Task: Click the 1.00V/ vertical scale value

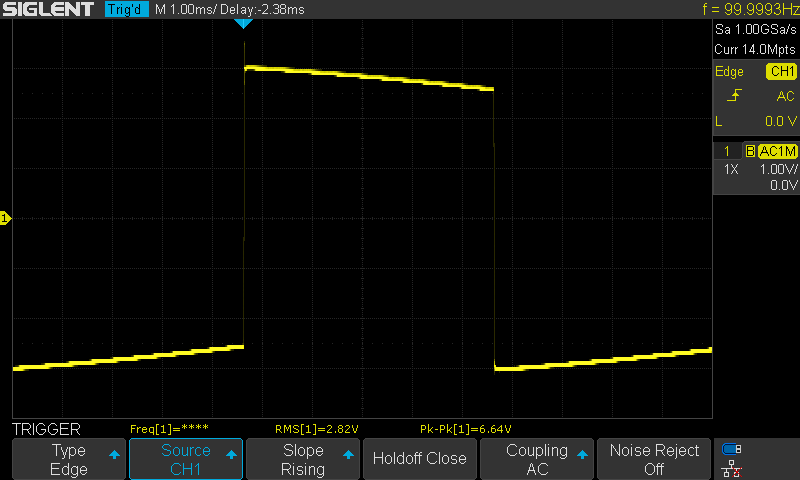Action: point(778,169)
